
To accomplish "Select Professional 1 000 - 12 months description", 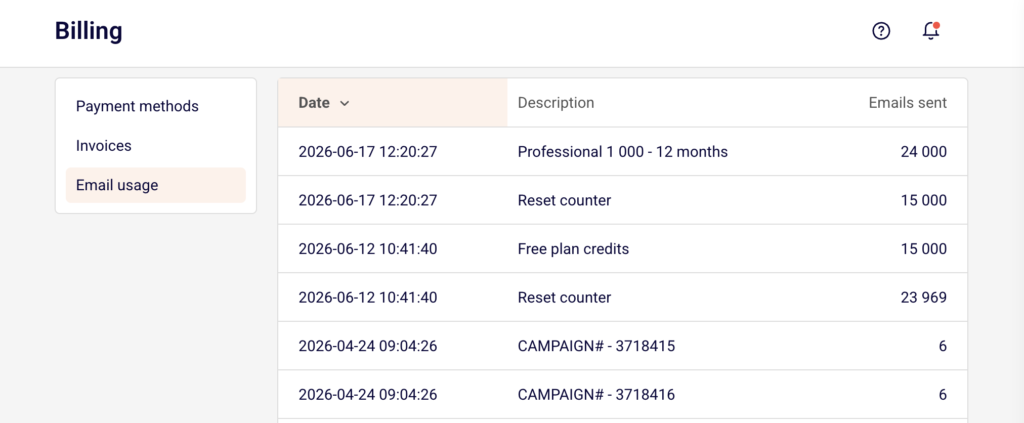I will coord(622,151).
